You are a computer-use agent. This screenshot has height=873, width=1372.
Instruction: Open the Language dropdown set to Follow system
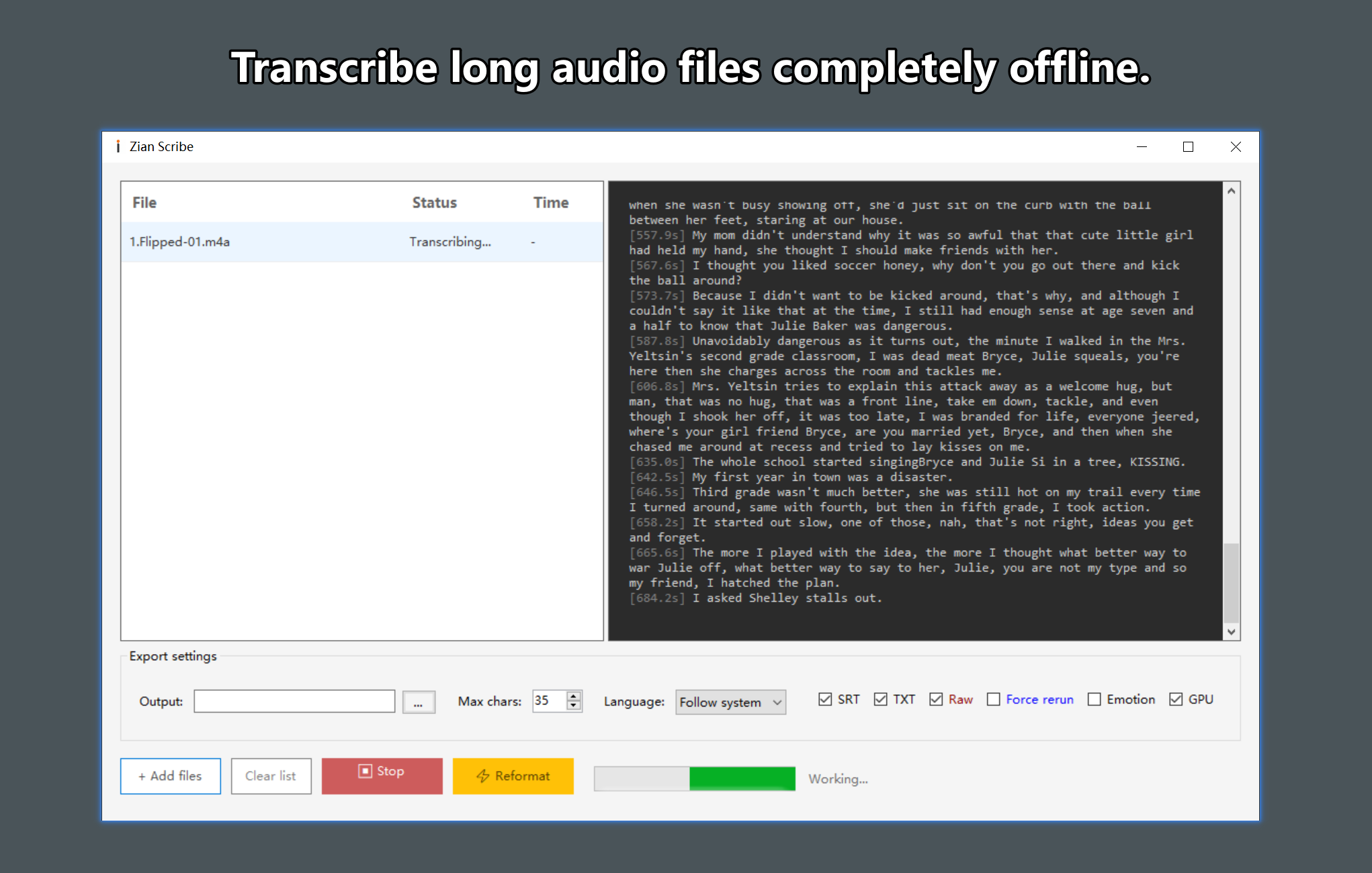click(730, 702)
